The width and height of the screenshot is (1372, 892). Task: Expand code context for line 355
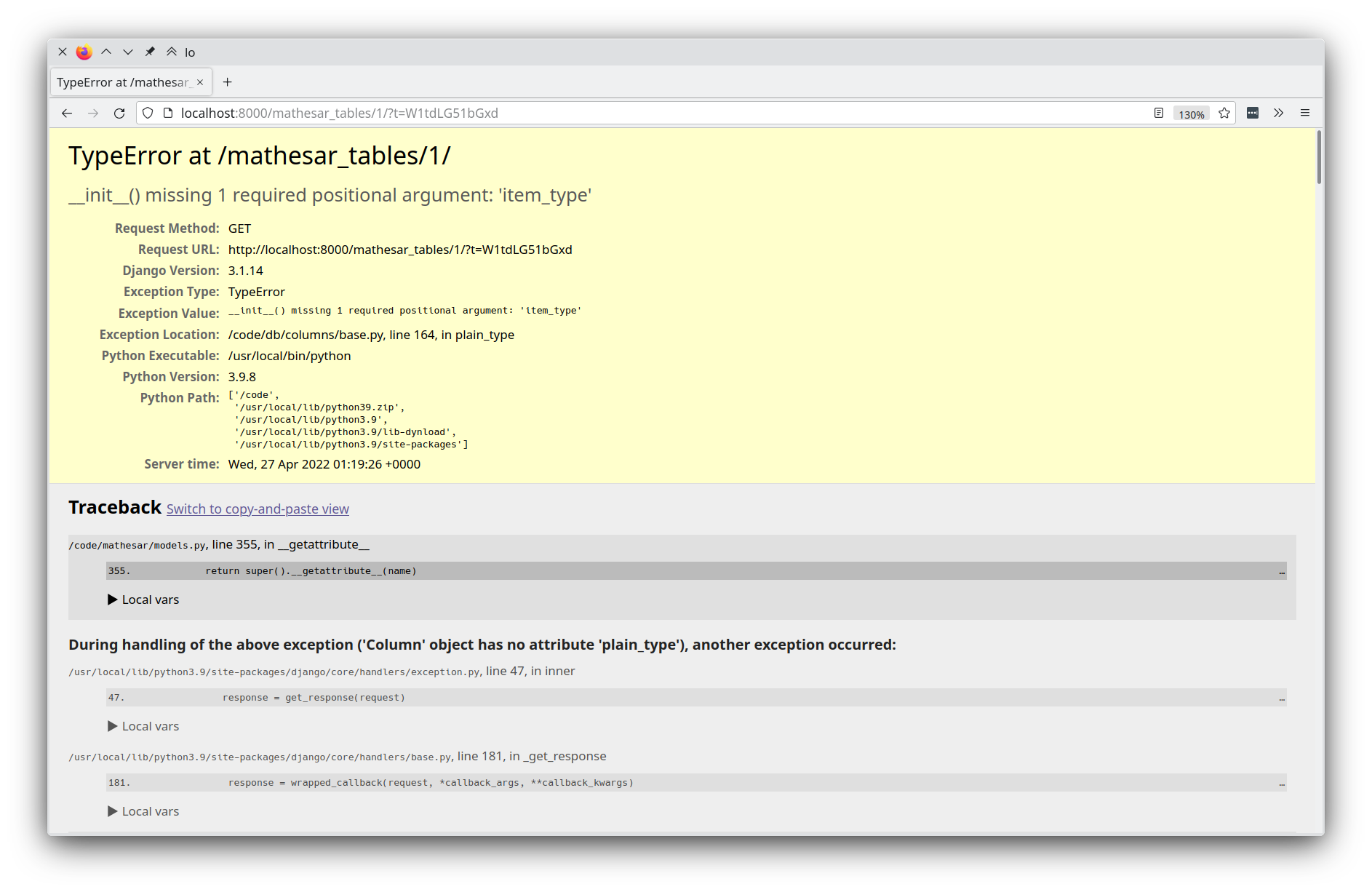pos(696,571)
